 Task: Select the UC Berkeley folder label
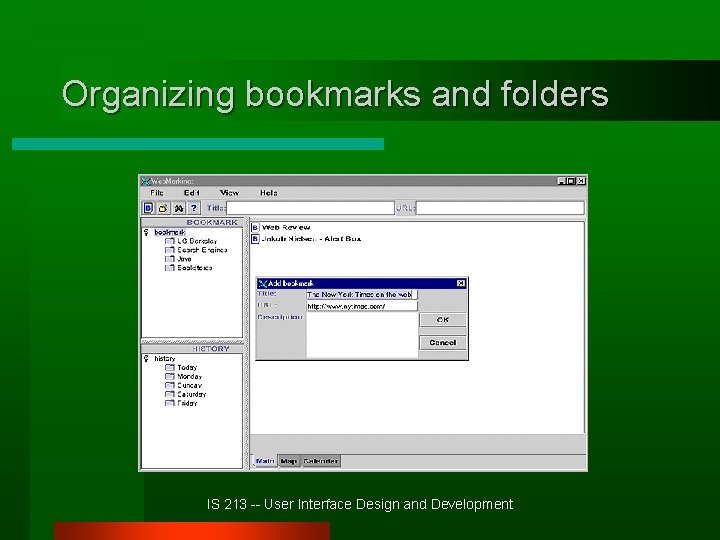click(197, 241)
